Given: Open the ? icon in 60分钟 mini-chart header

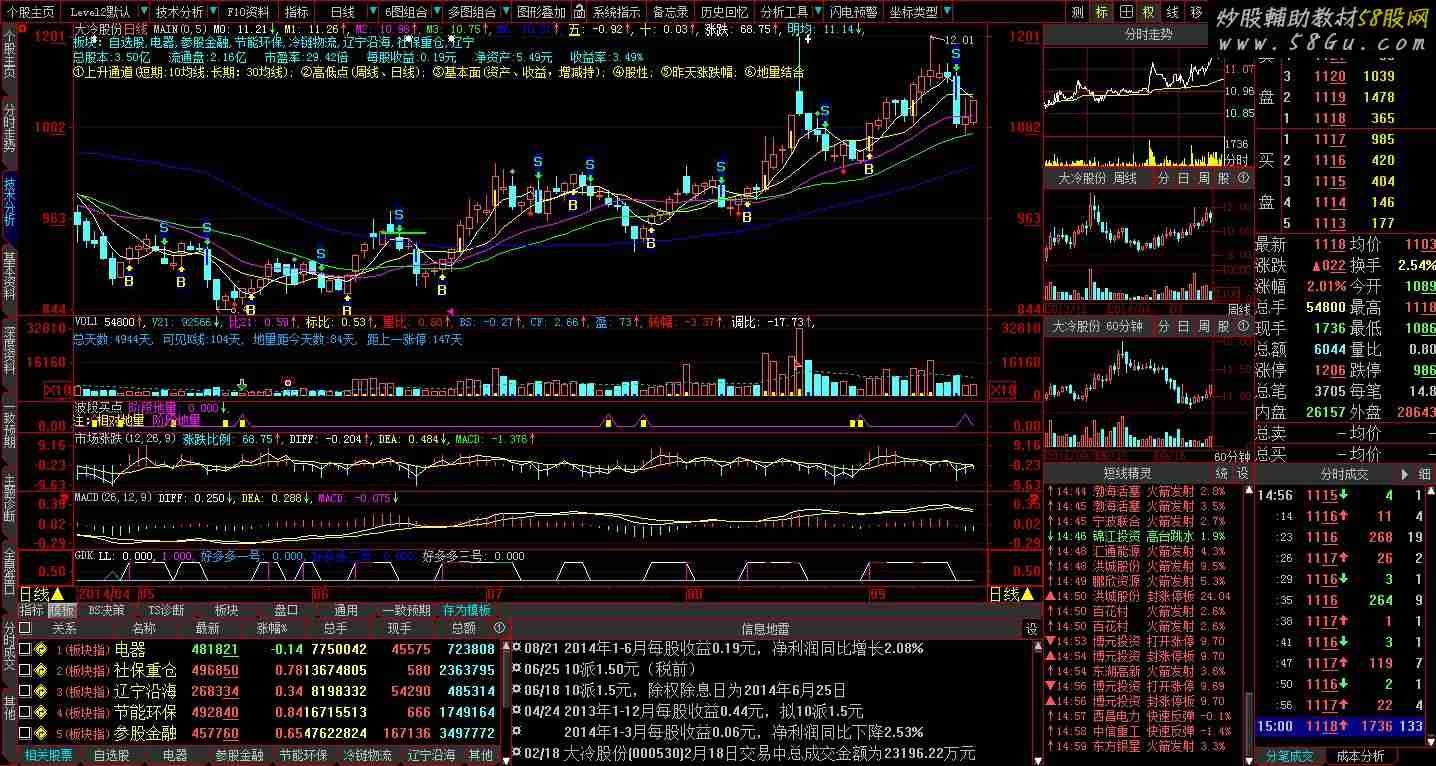Looking at the screenshot, I should coord(1243,326).
